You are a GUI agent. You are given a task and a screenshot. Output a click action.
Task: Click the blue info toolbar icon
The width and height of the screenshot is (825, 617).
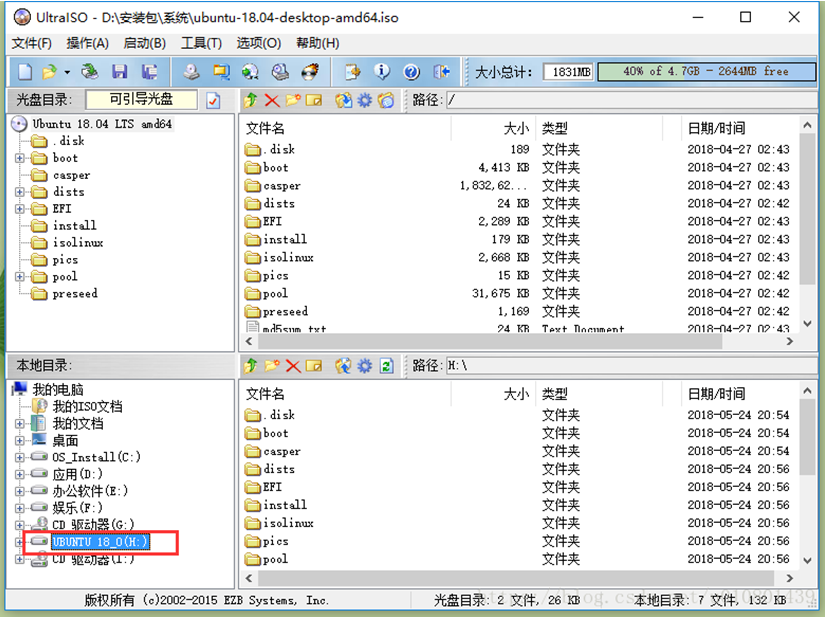382,71
